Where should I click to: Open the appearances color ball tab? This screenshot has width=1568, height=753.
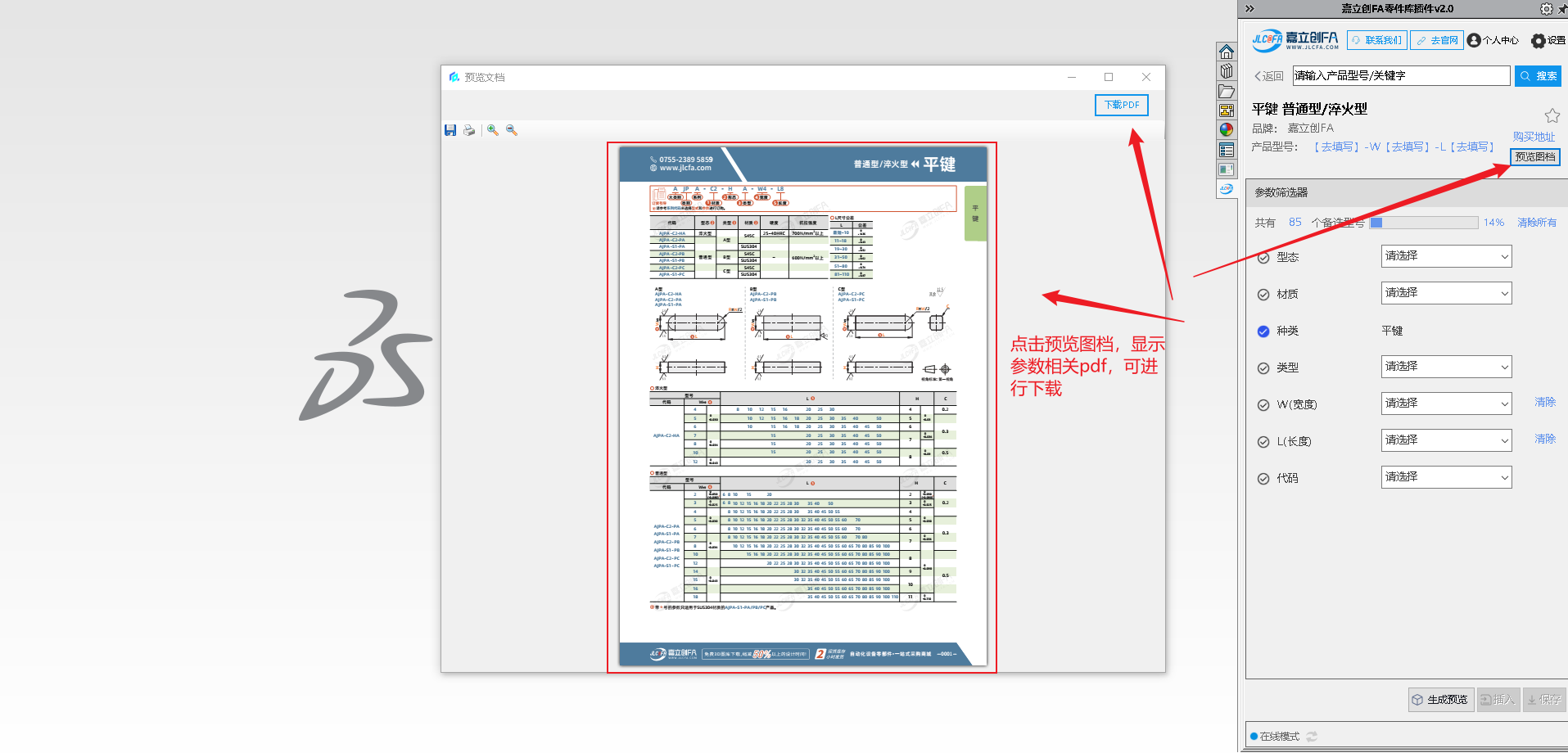(x=1226, y=129)
